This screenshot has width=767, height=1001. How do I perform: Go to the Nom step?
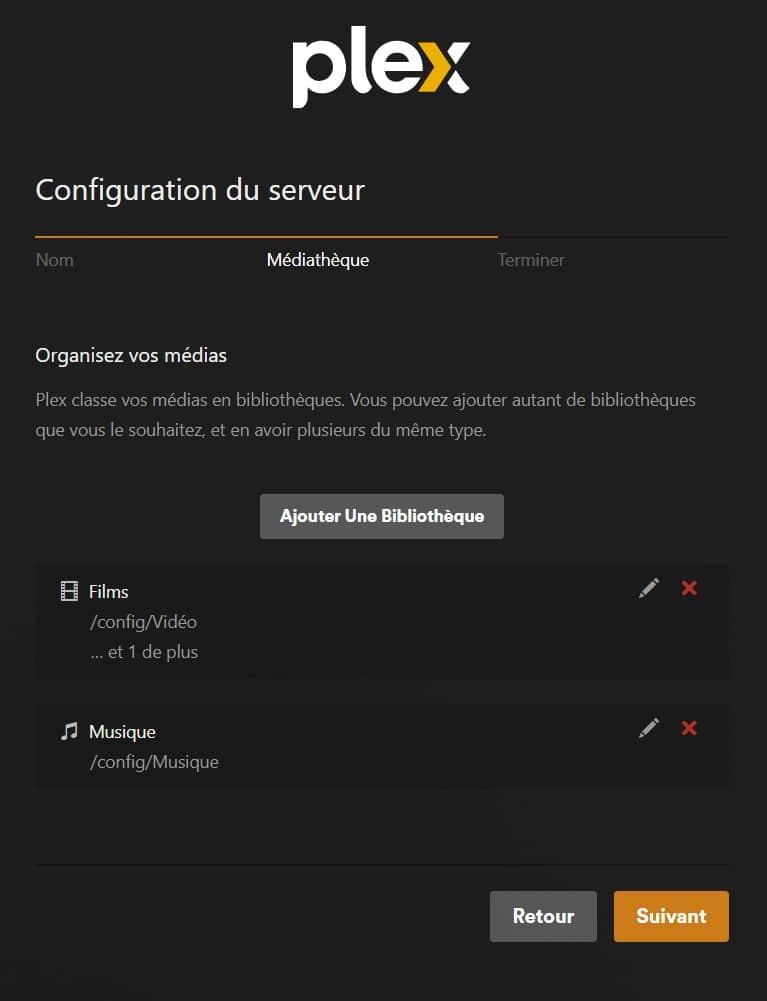tap(55, 260)
